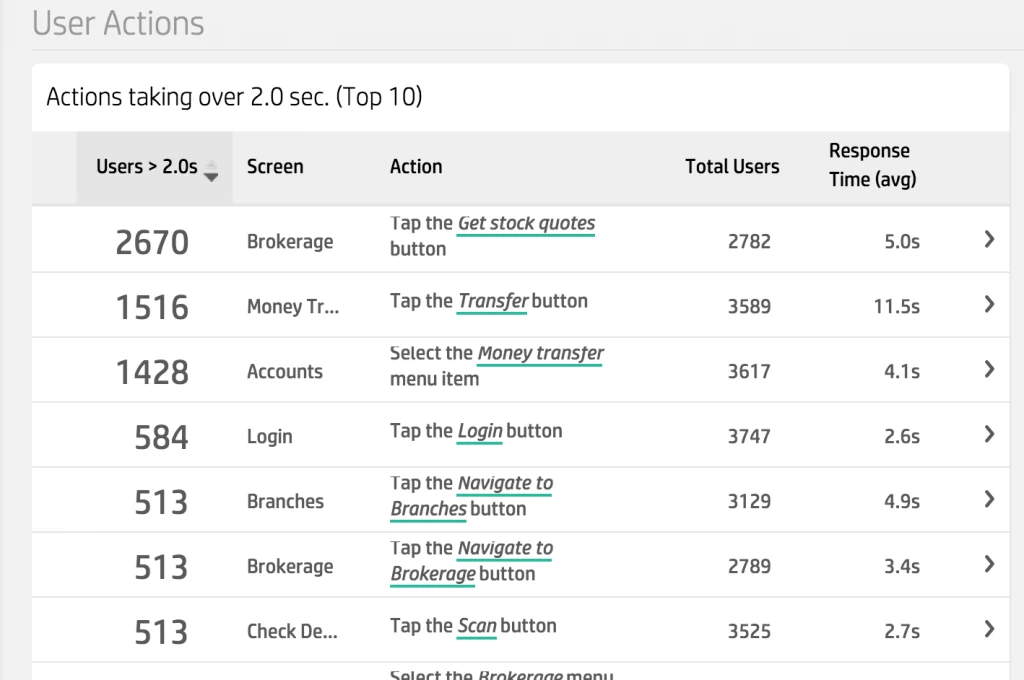Click the User Actions section heading

pos(118,24)
